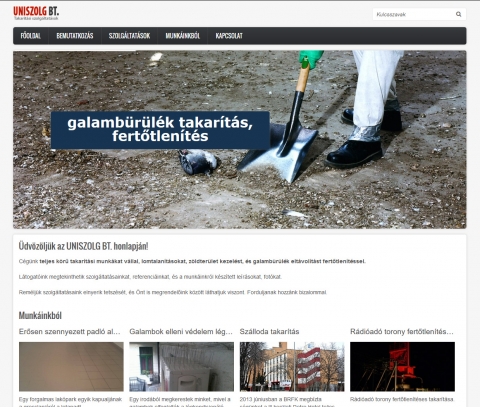Click description '2013 júniusban a BRFK megbízta'
The width and height of the screenshot is (480, 407).
coord(287,402)
